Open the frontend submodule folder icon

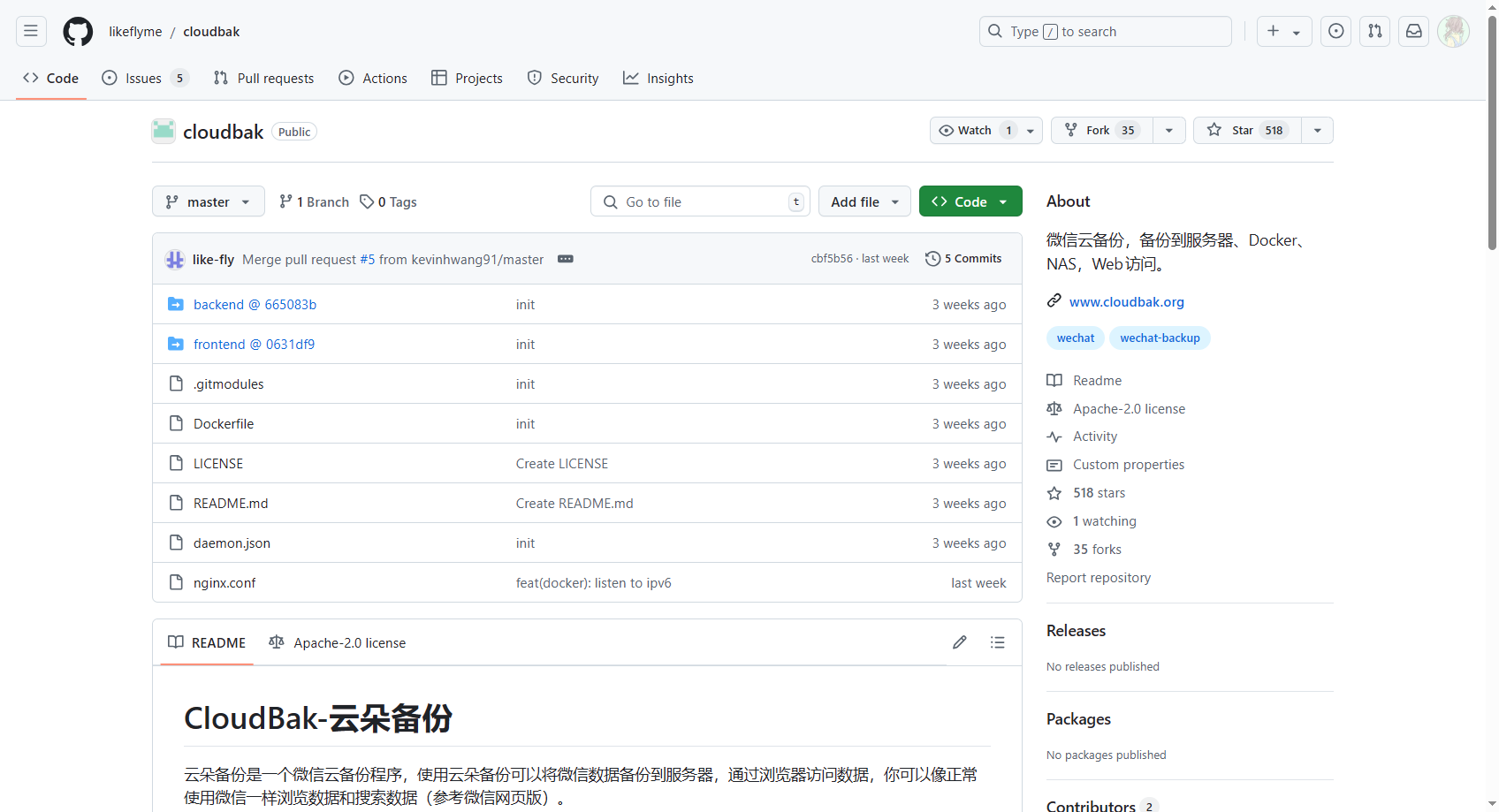pyautogui.click(x=176, y=344)
